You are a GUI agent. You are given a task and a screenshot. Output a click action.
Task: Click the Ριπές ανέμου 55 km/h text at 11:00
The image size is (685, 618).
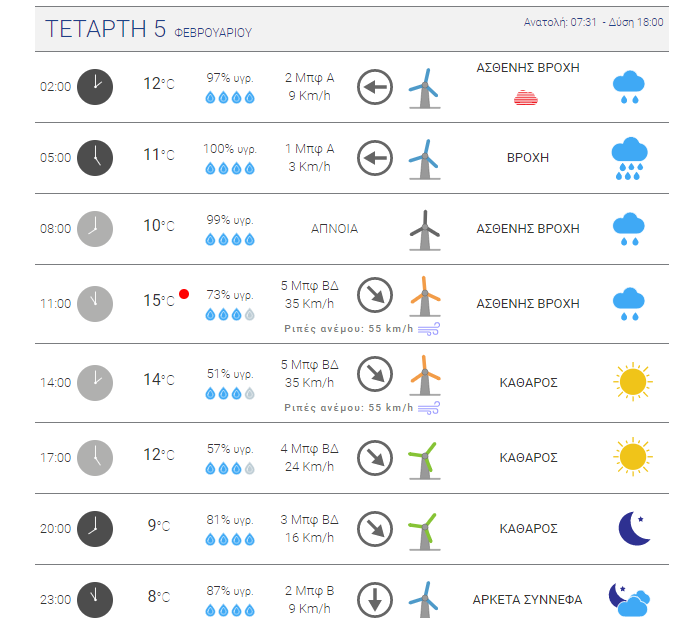[349, 329]
